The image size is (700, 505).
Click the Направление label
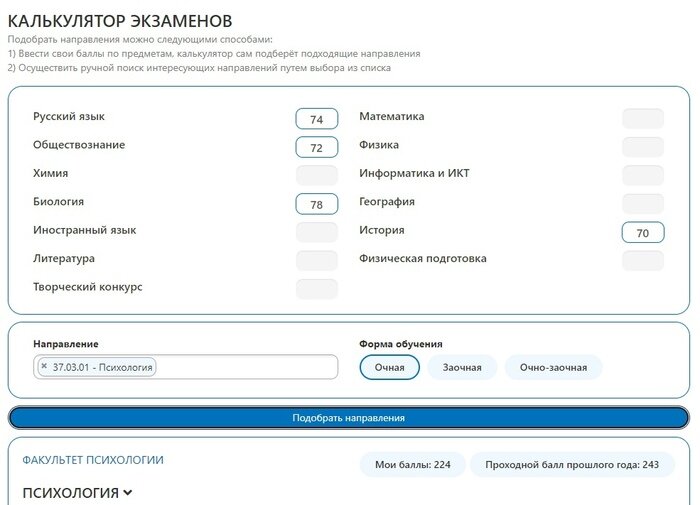point(66,344)
